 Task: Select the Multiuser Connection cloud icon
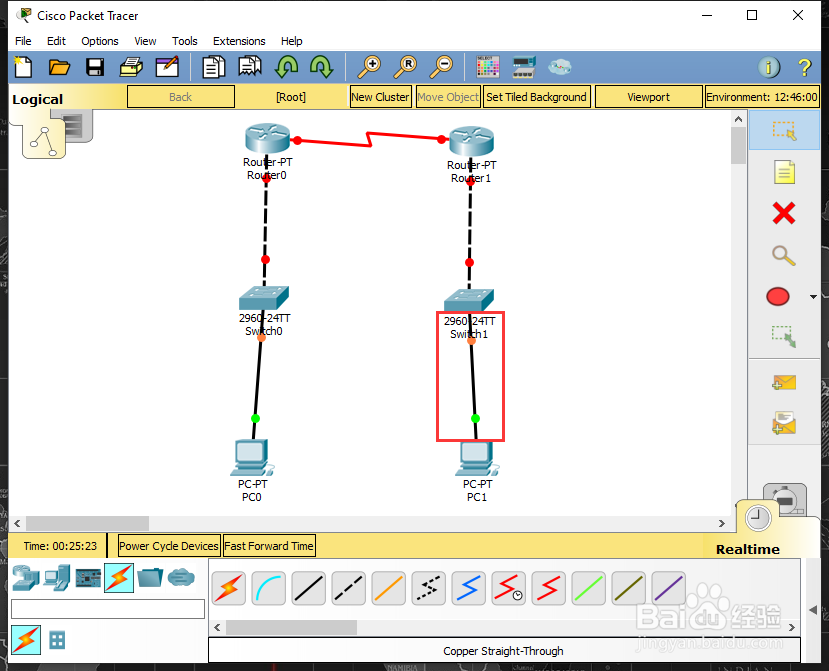(x=181, y=577)
